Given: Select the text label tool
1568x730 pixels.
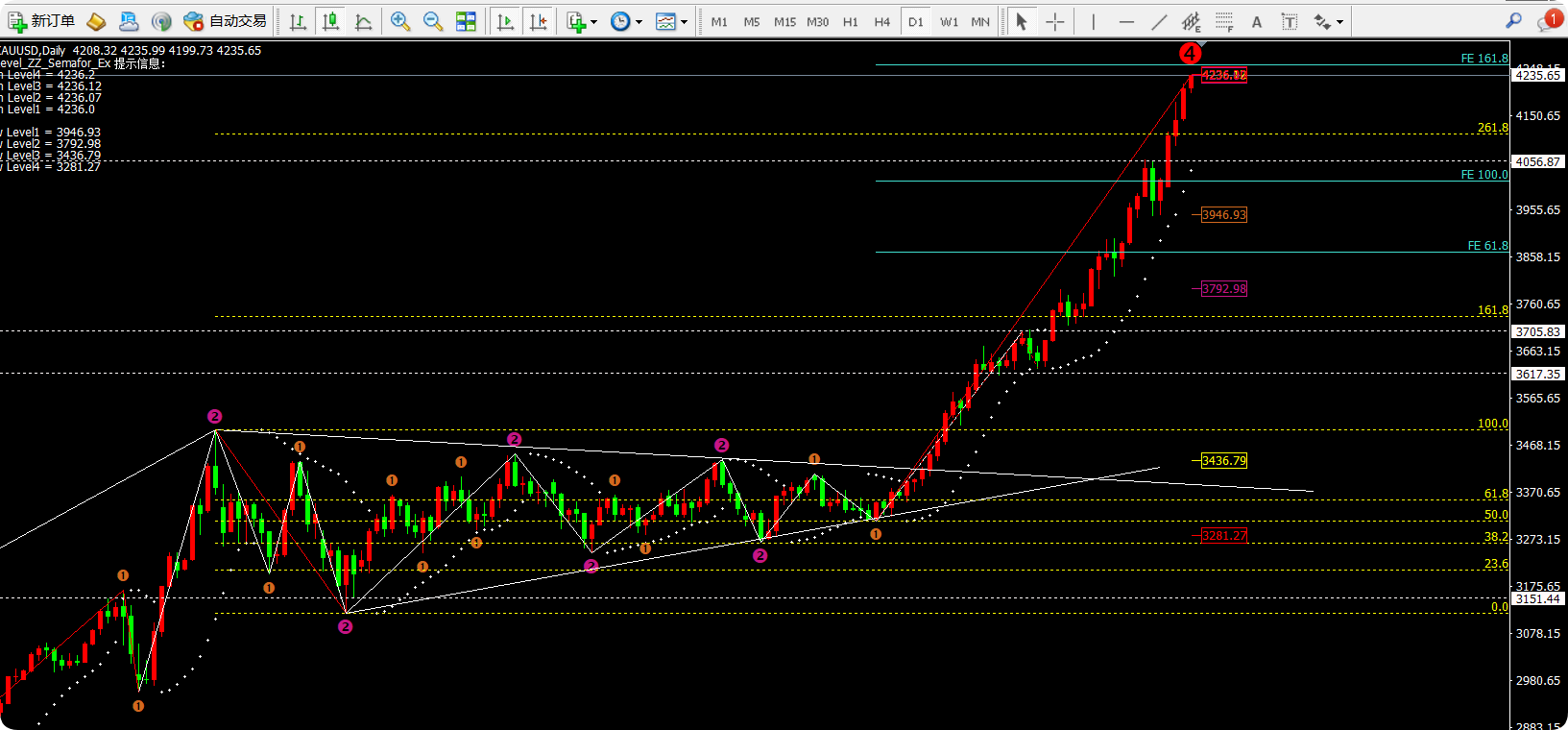Looking at the screenshot, I should (1290, 21).
